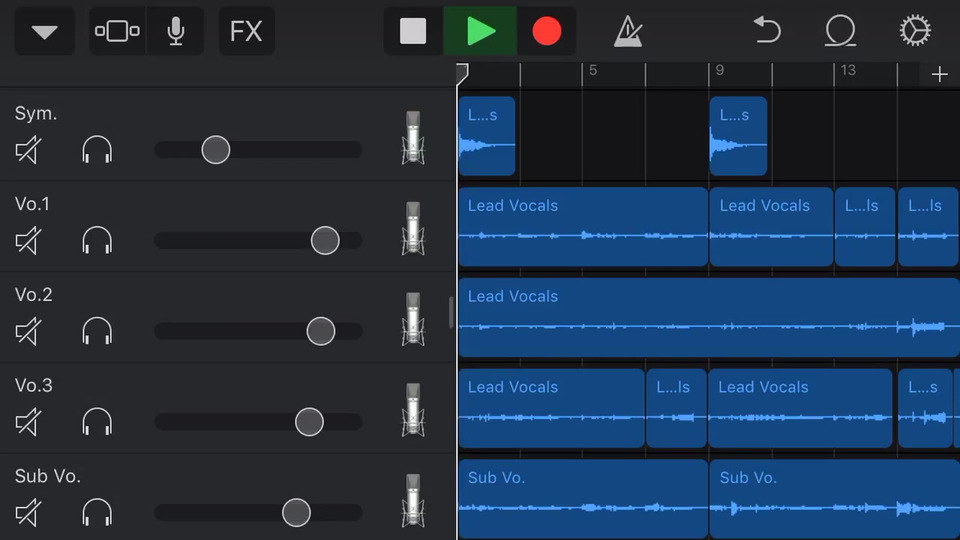Start playback with the green play button
The image size is (960, 540).
(x=480, y=31)
